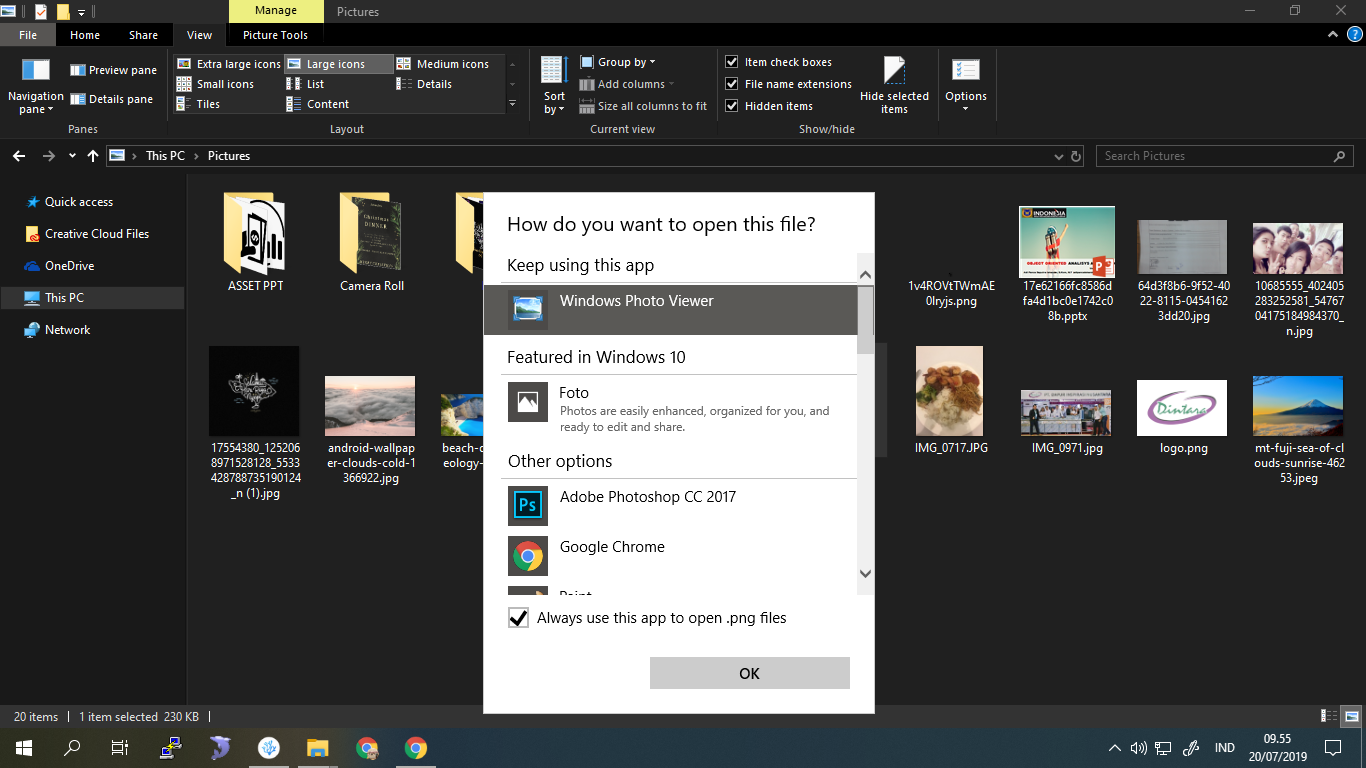Switch to the Share ribbon tab
This screenshot has width=1366, height=768.
[143, 35]
